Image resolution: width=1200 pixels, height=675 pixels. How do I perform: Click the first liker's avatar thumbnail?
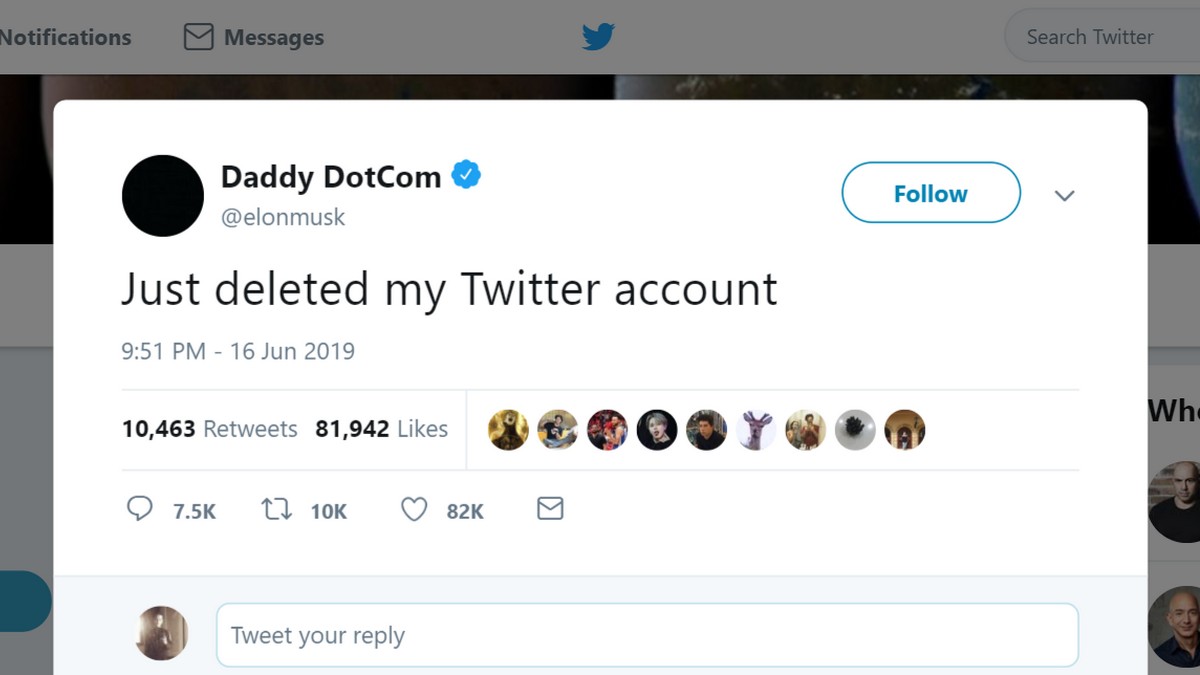508,429
